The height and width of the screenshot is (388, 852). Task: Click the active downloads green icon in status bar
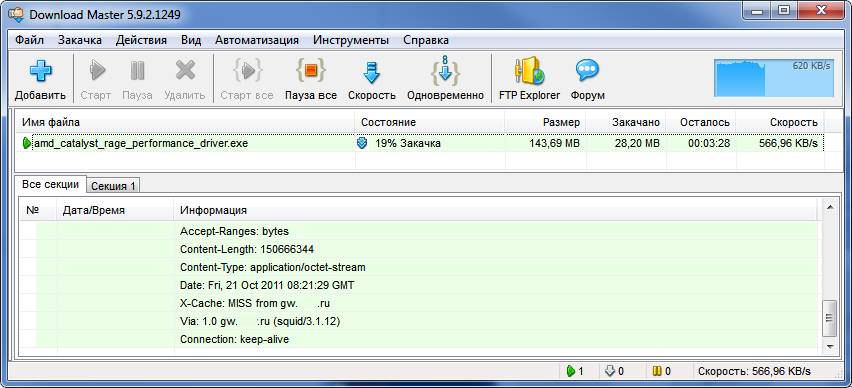(x=571, y=371)
